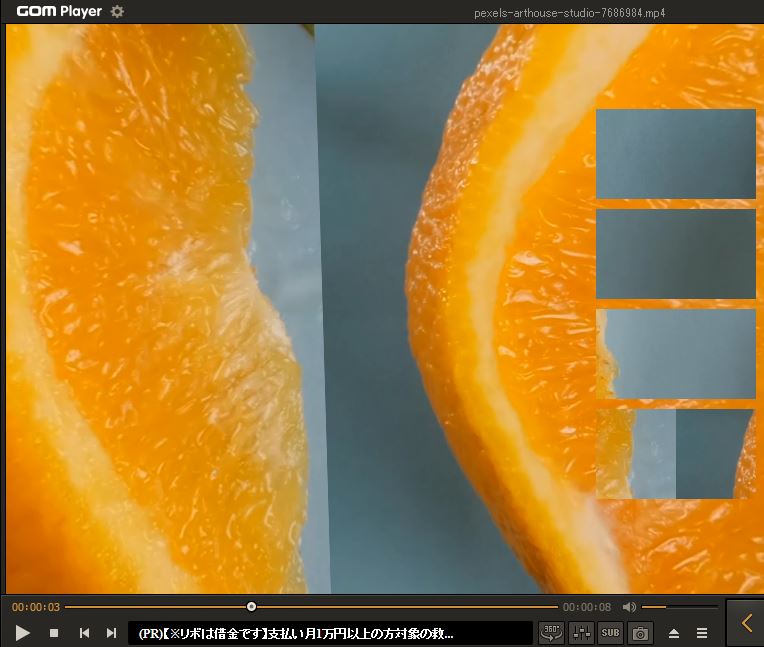Mute audio using speaker icon
Viewport: 764px width, 647px height.
(x=629, y=607)
